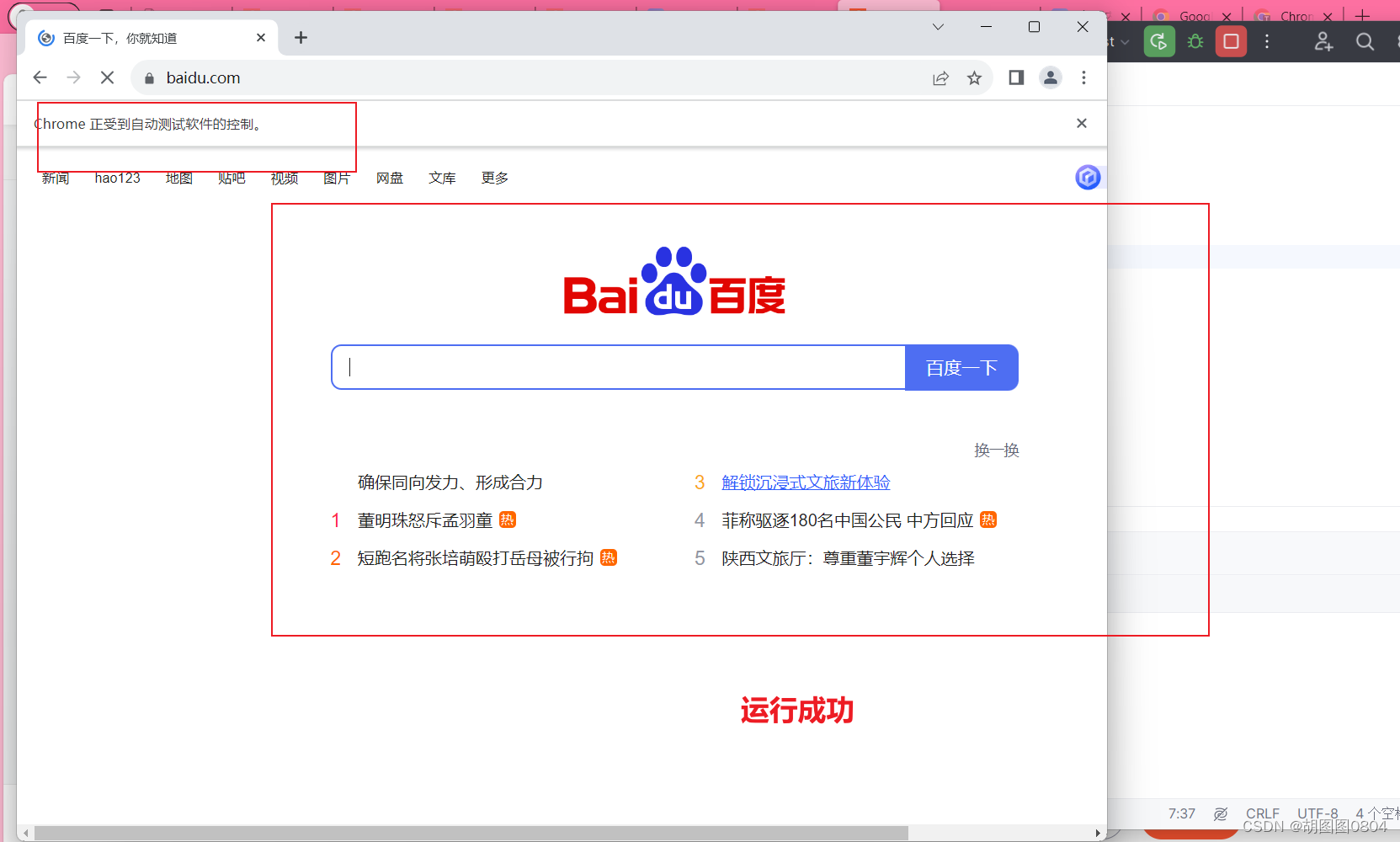This screenshot has width=1400, height=842.
Task: Add a new tab in background browser
Action: pos(1362,16)
